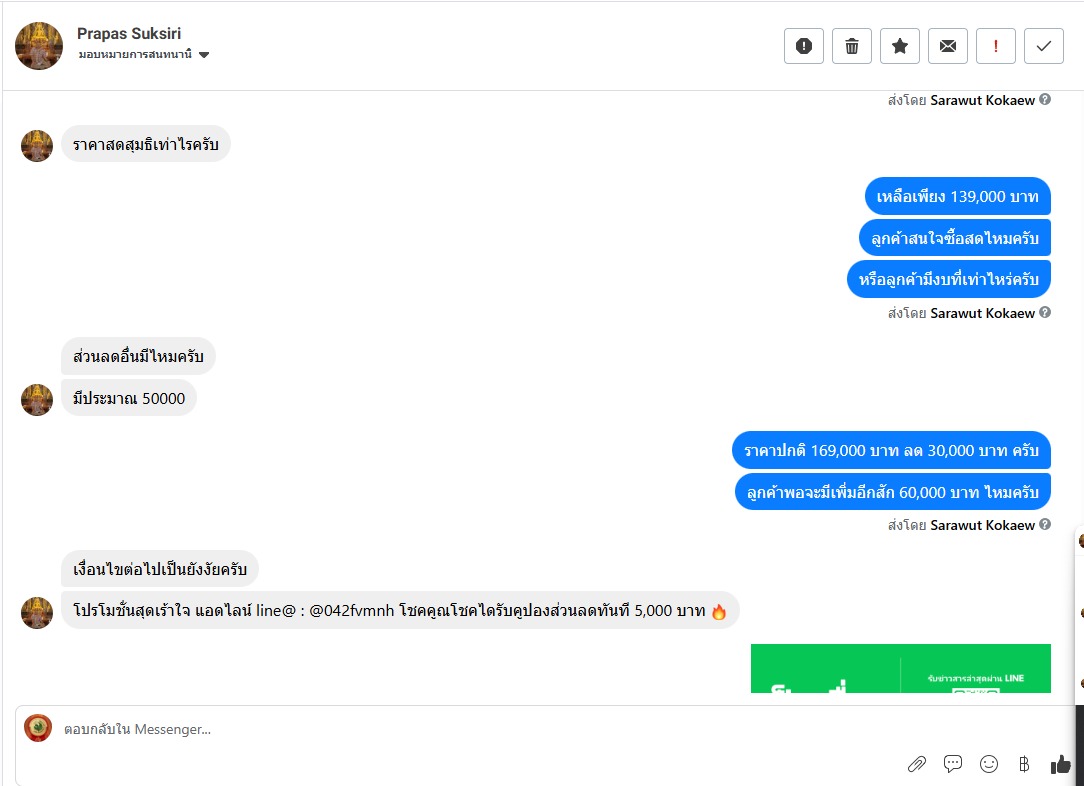Send a thumbs-up like

[x=1060, y=764]
